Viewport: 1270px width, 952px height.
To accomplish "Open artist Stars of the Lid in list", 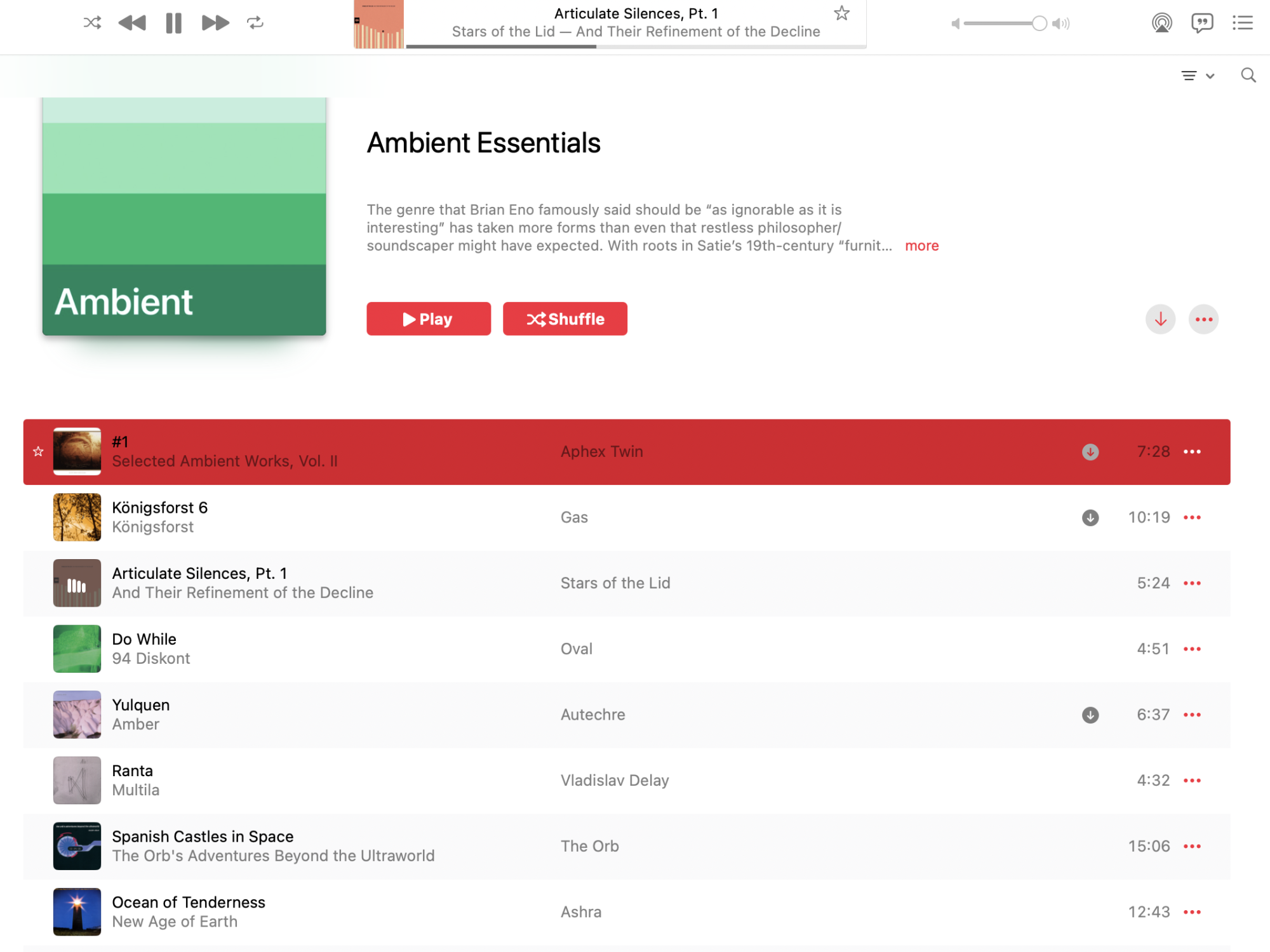I will tap(615, 583).
